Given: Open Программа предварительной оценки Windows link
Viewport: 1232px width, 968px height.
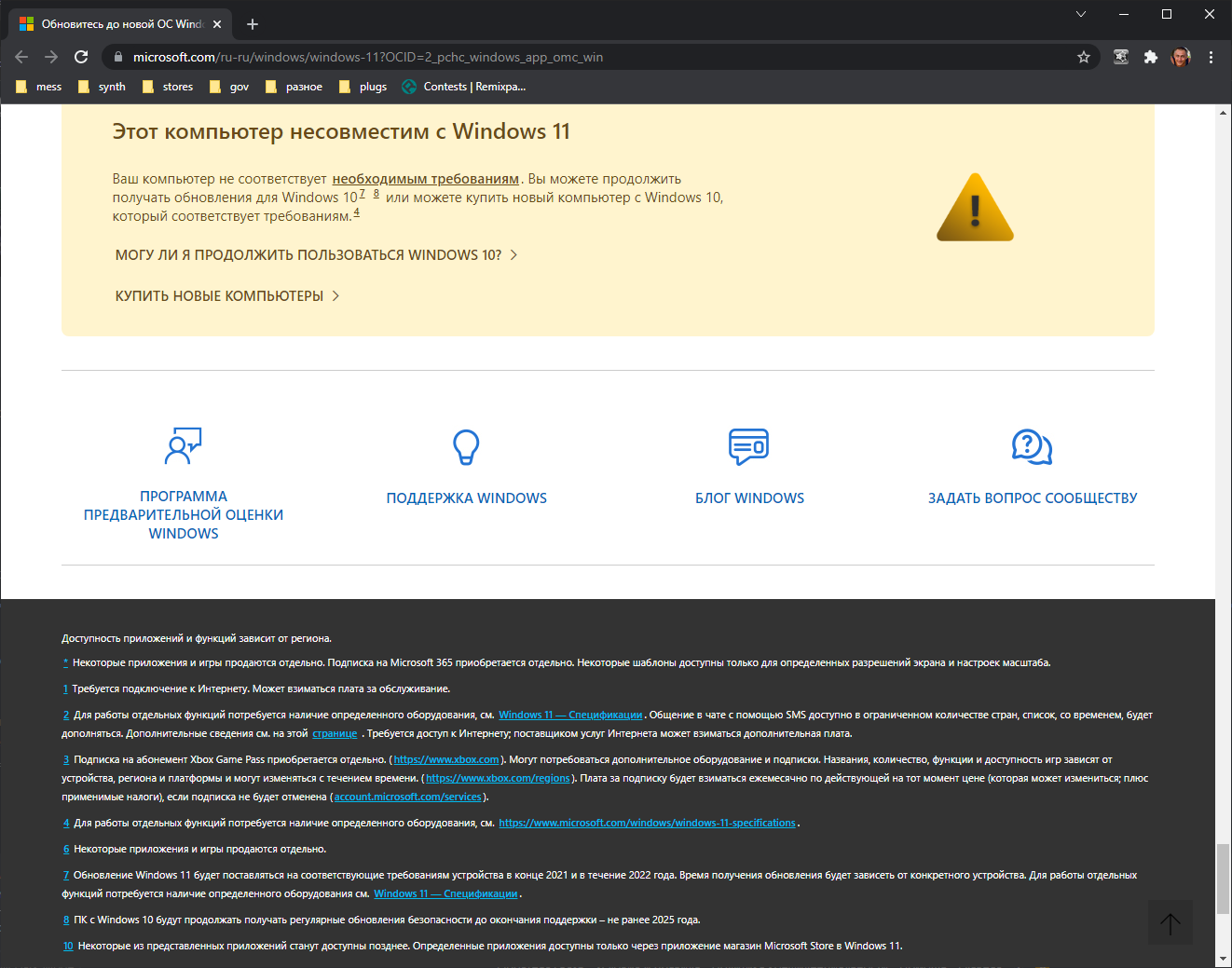Looking at the screenshot, I should [x=184, y=515].
